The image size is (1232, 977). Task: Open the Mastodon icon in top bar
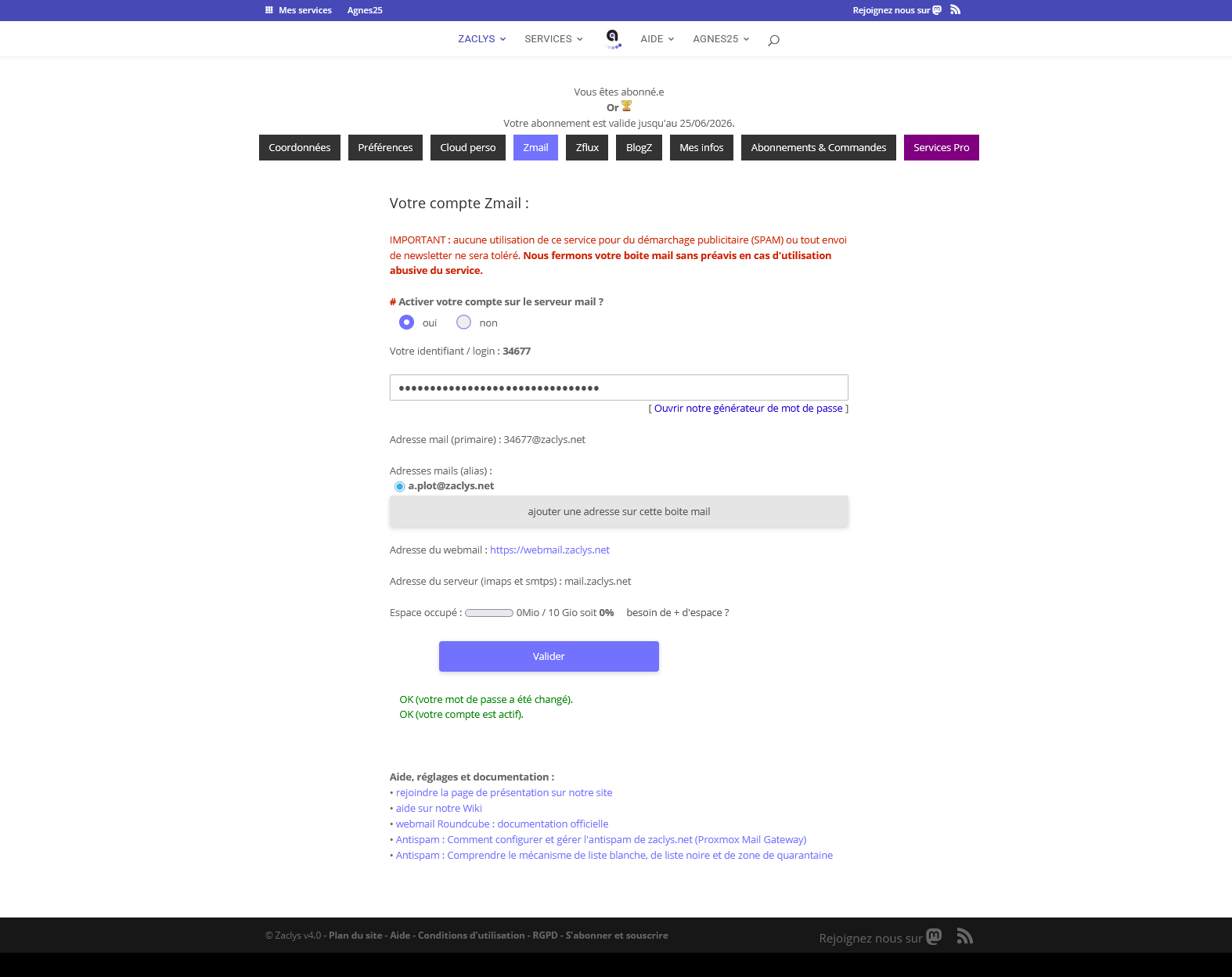(x=937, y=10)
